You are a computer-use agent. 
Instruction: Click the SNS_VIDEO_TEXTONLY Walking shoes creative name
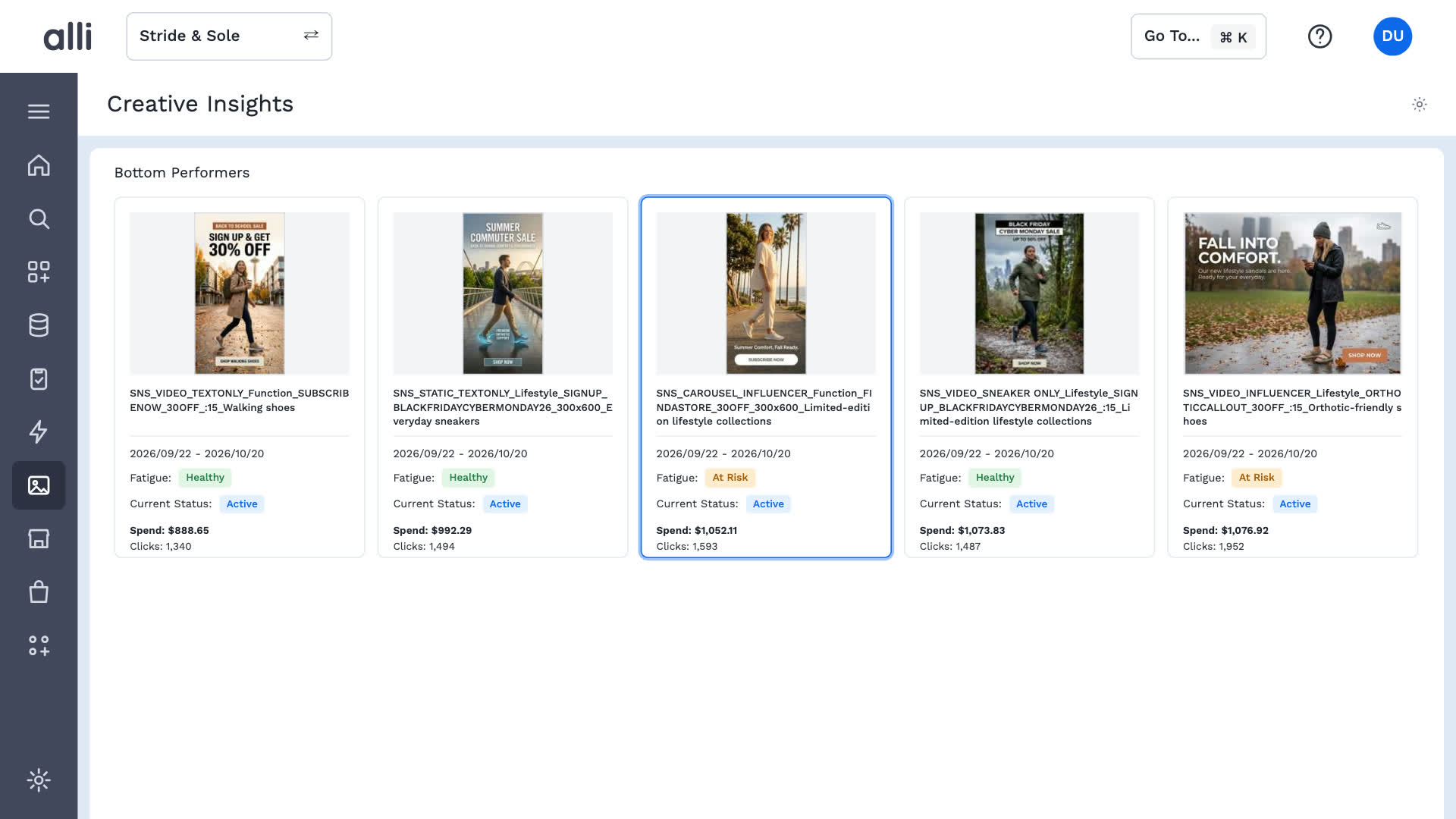[x=240, y=400]
